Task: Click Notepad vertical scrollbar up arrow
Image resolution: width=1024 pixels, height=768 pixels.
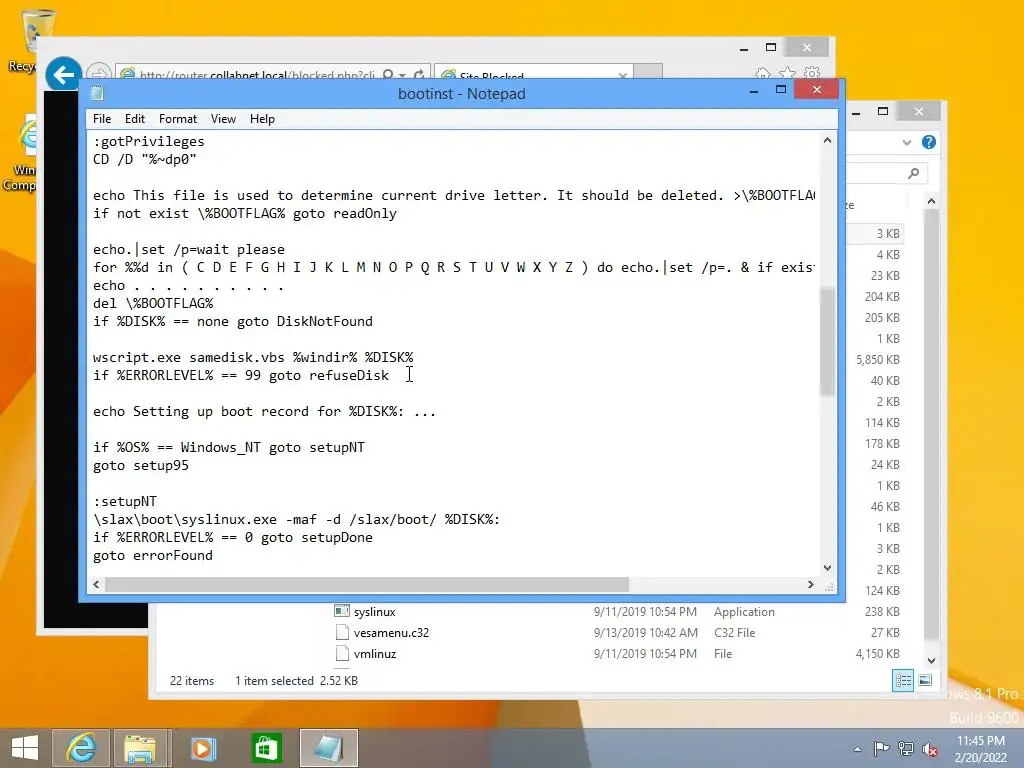Action: (x=827, y=140)
